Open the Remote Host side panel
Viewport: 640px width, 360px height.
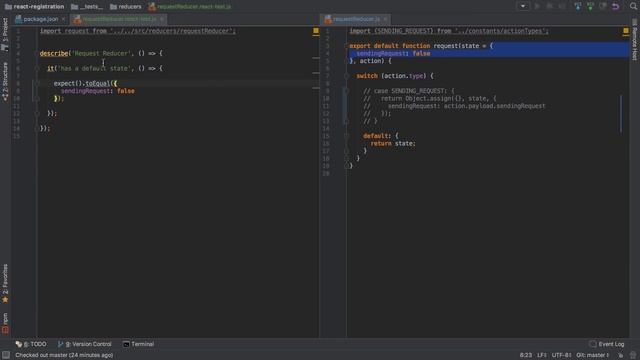[x=635, y=40]
